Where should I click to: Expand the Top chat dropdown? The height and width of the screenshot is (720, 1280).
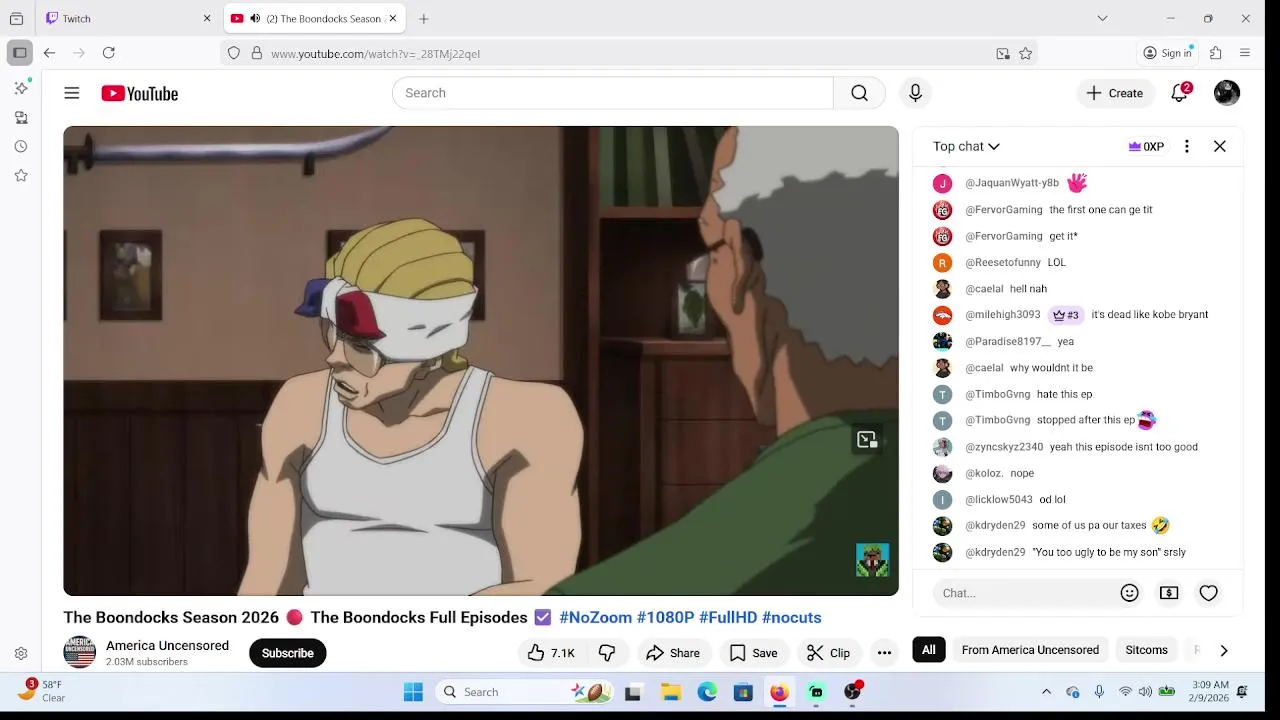pyautogui.click(x=966, y=146)
